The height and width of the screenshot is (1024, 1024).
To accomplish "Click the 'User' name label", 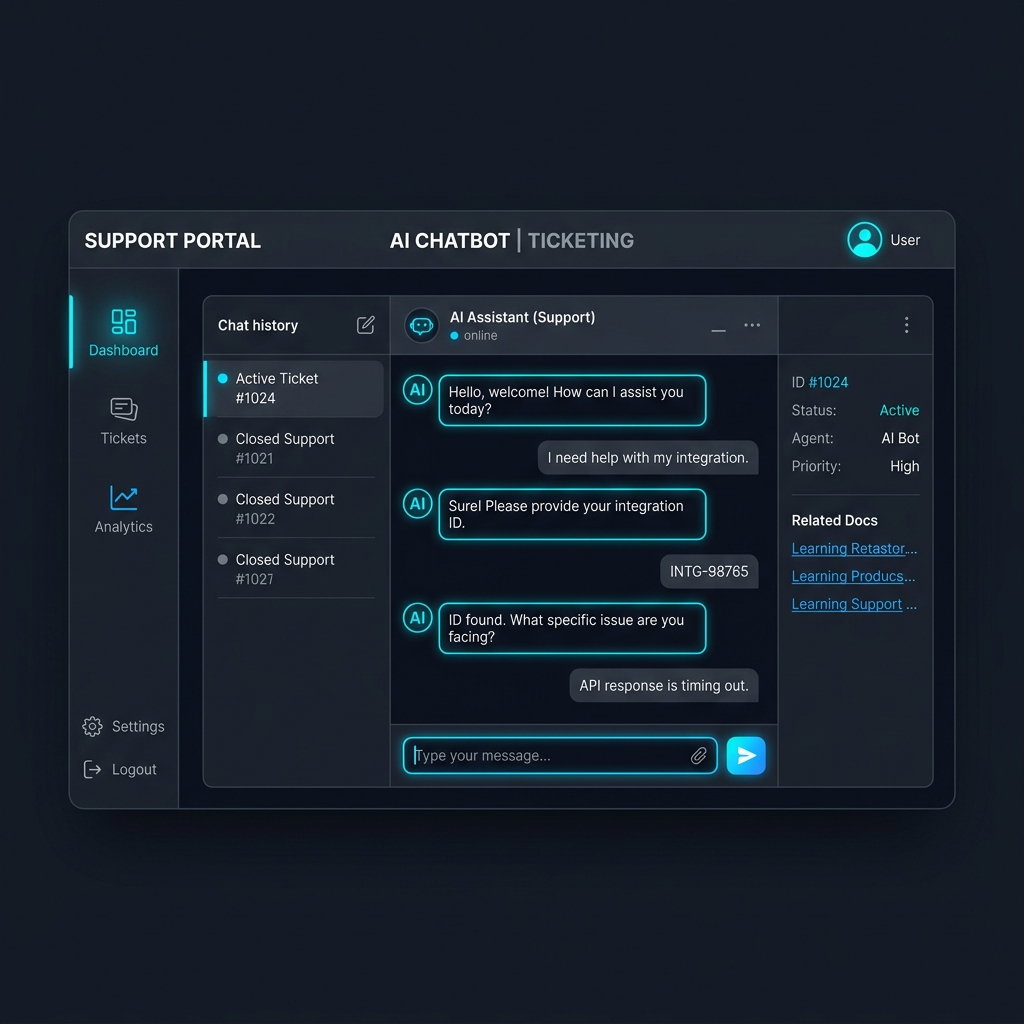I will point(905,240).
